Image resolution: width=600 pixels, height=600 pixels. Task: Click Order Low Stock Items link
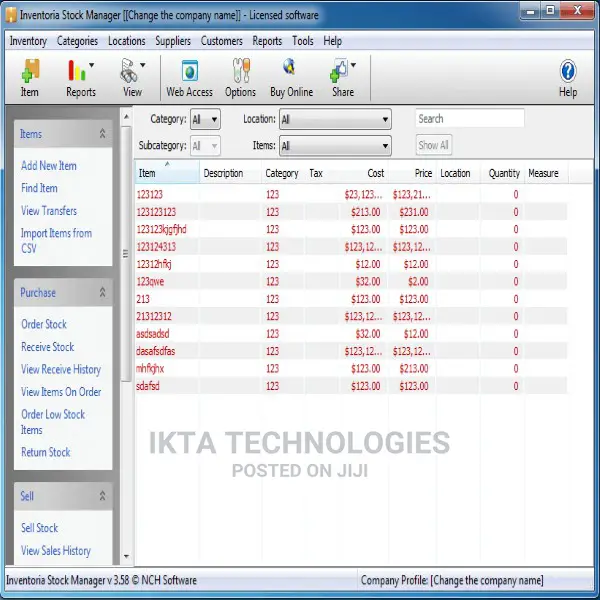pyautogui.click(x=53, y=422)
